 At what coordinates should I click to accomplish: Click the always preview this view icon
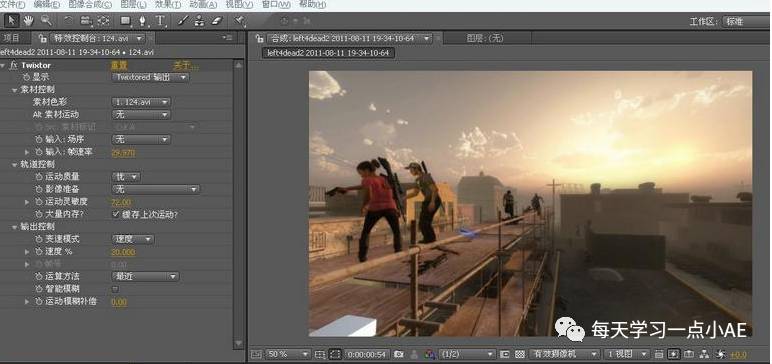tap(255, 354)
